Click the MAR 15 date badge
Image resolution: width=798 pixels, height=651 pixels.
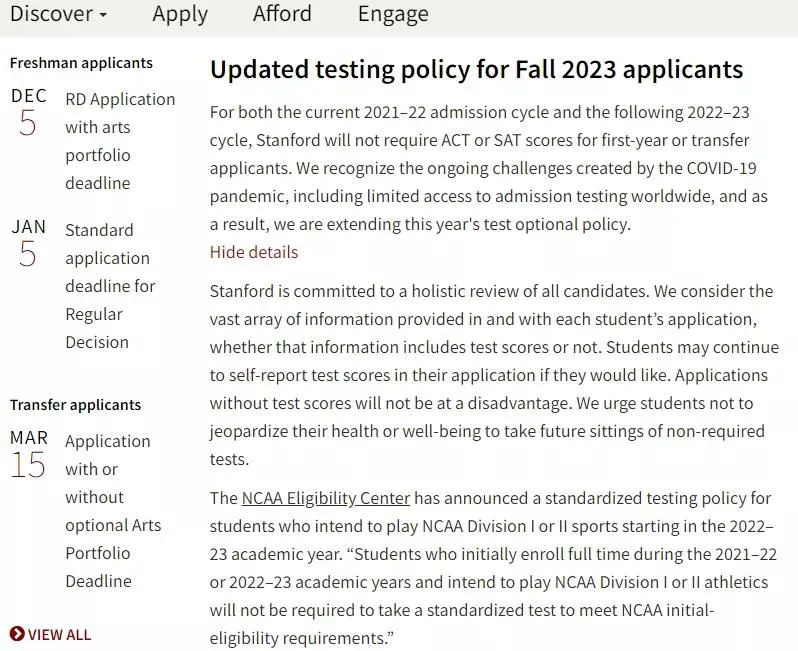pos(28,454)
